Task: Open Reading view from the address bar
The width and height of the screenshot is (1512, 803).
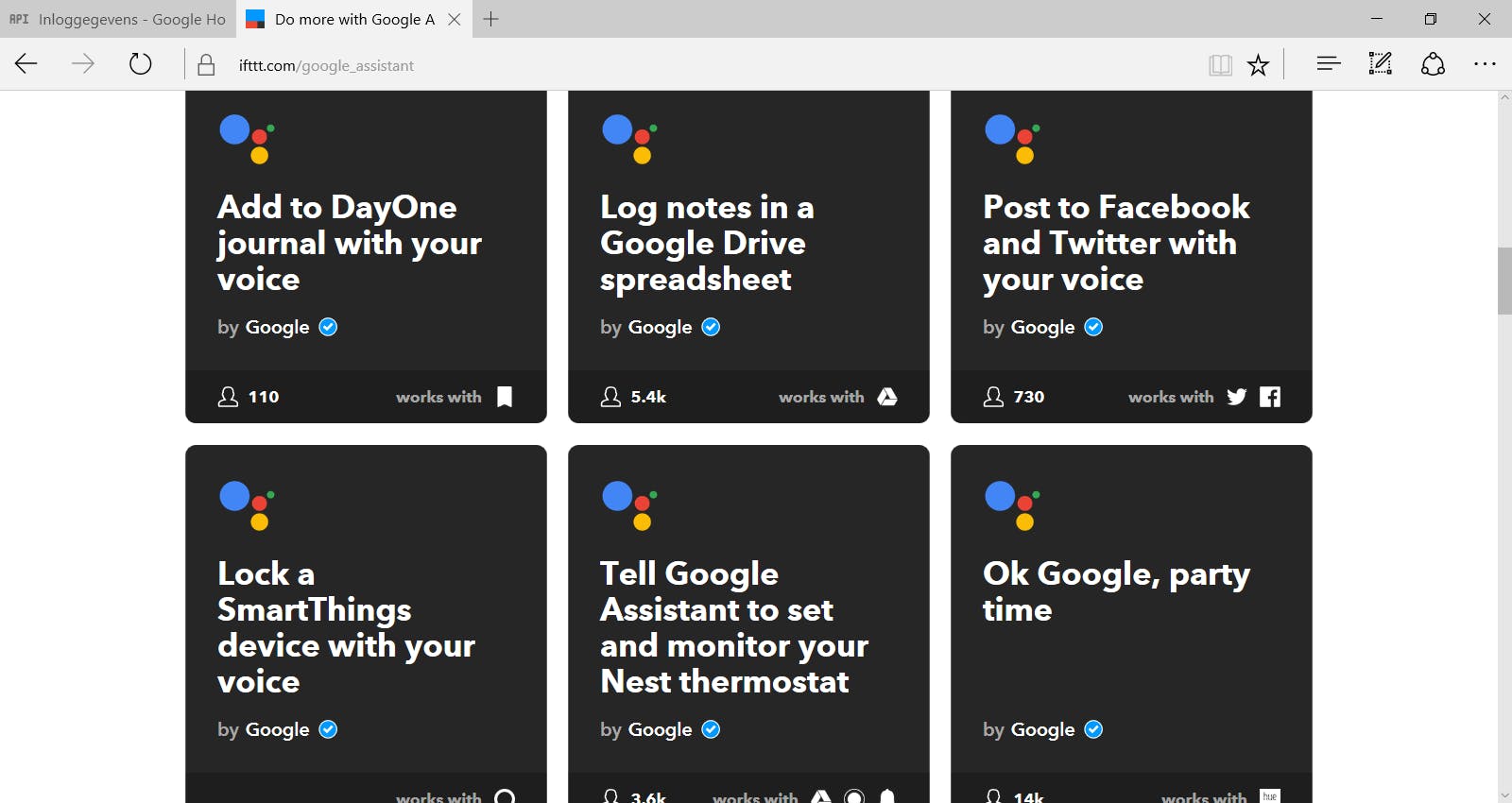Action: [x=1220, y=65]
